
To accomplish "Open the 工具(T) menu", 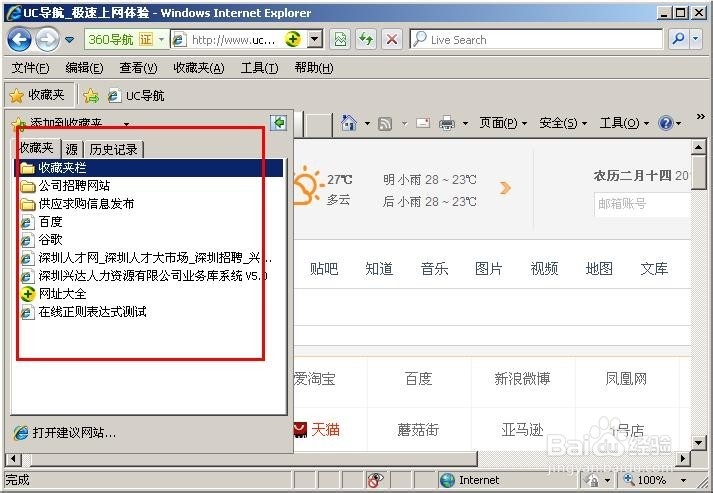I will point(259,68).
